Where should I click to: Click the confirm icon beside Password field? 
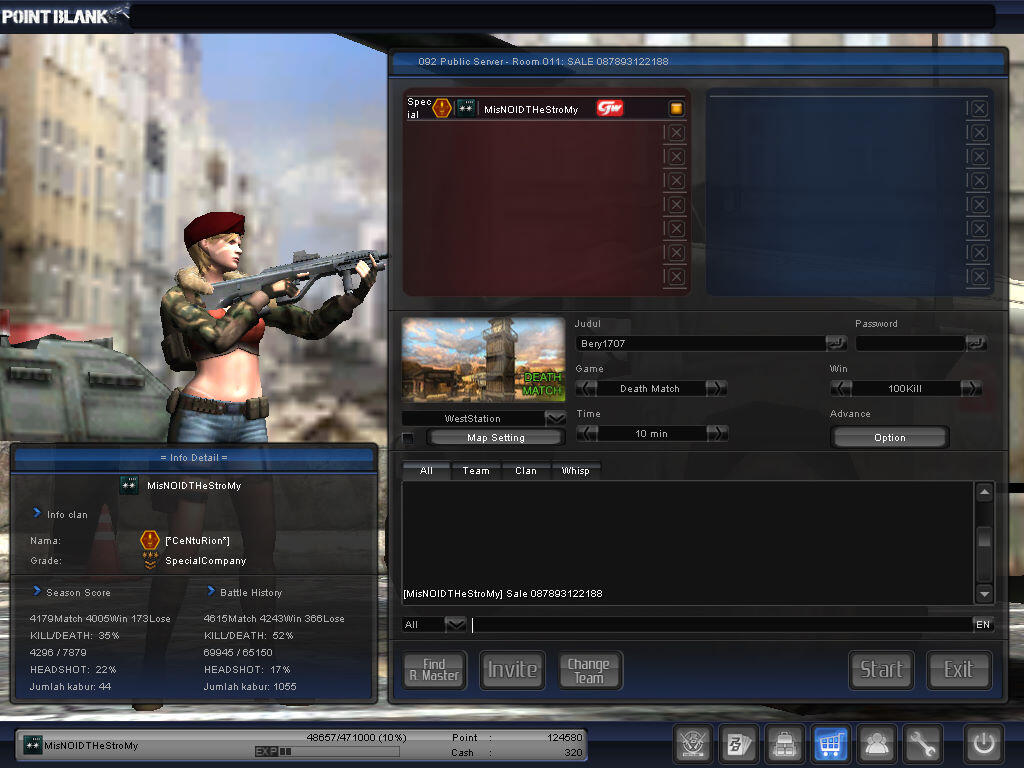pos(976,344)
